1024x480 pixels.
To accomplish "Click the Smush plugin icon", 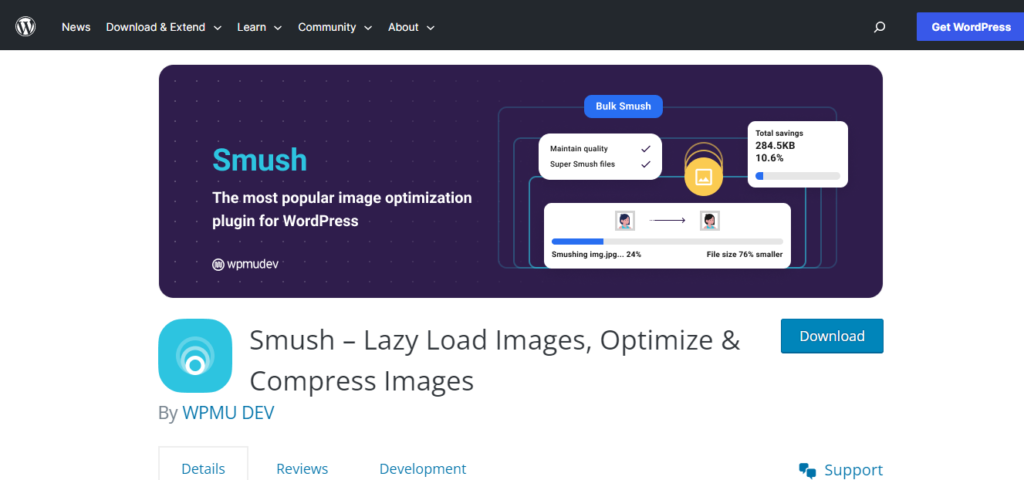I will [x=195, y=355].
